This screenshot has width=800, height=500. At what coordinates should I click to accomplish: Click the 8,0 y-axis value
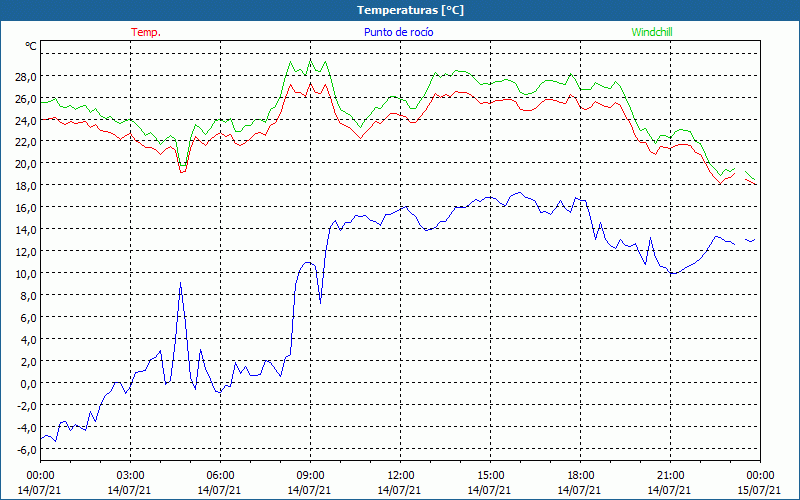click(28, 296)
